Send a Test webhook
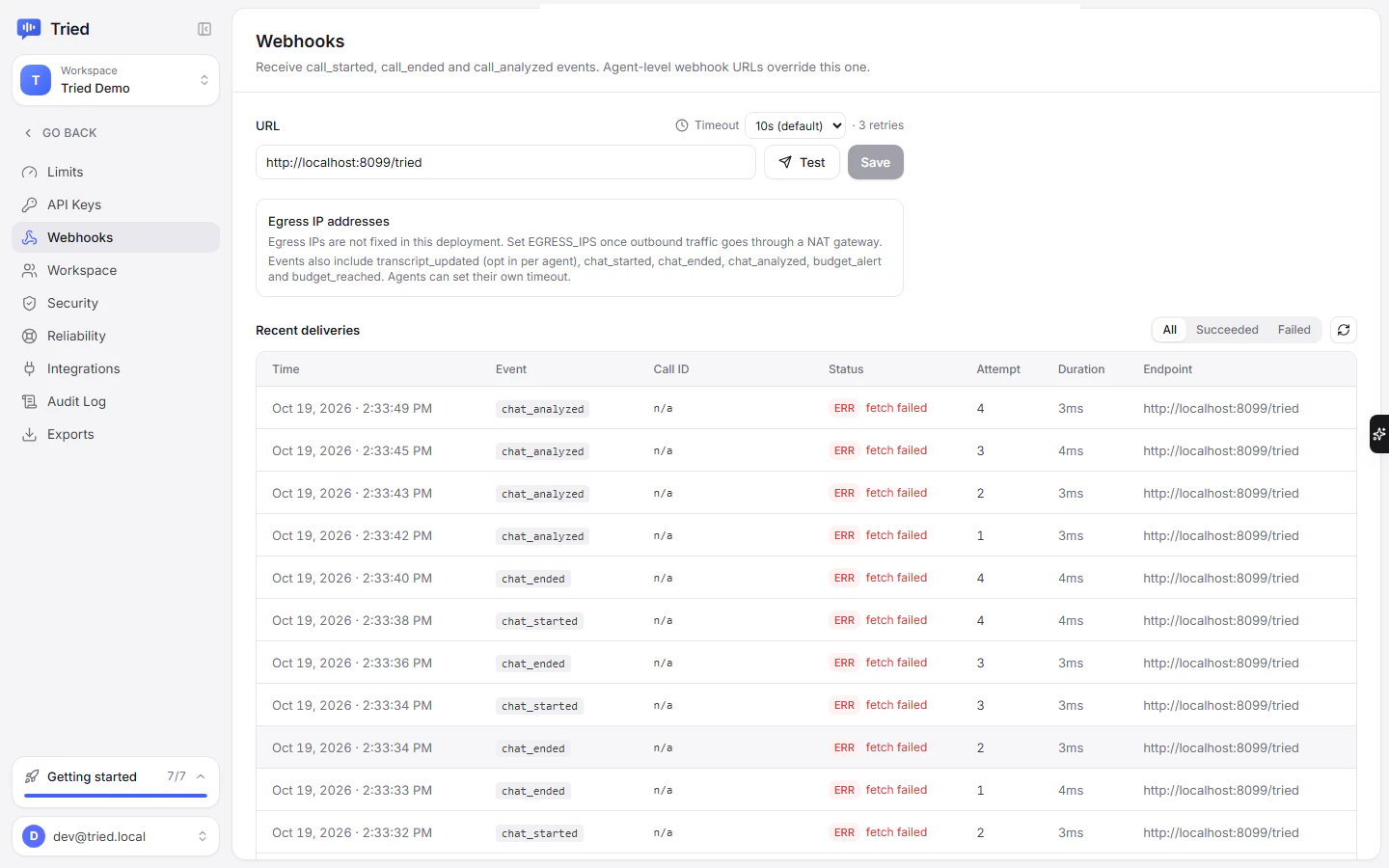Screen dimensions: 1389x868 [802, 162]
